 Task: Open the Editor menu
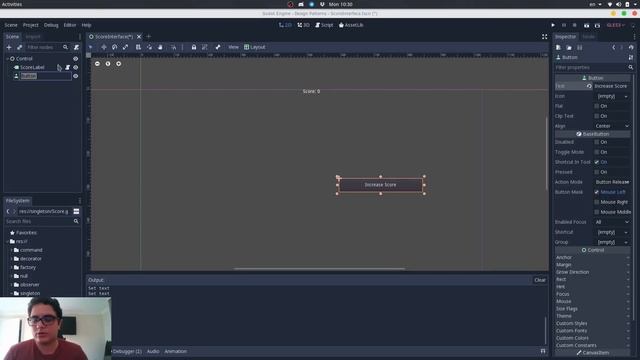(70, 25)
